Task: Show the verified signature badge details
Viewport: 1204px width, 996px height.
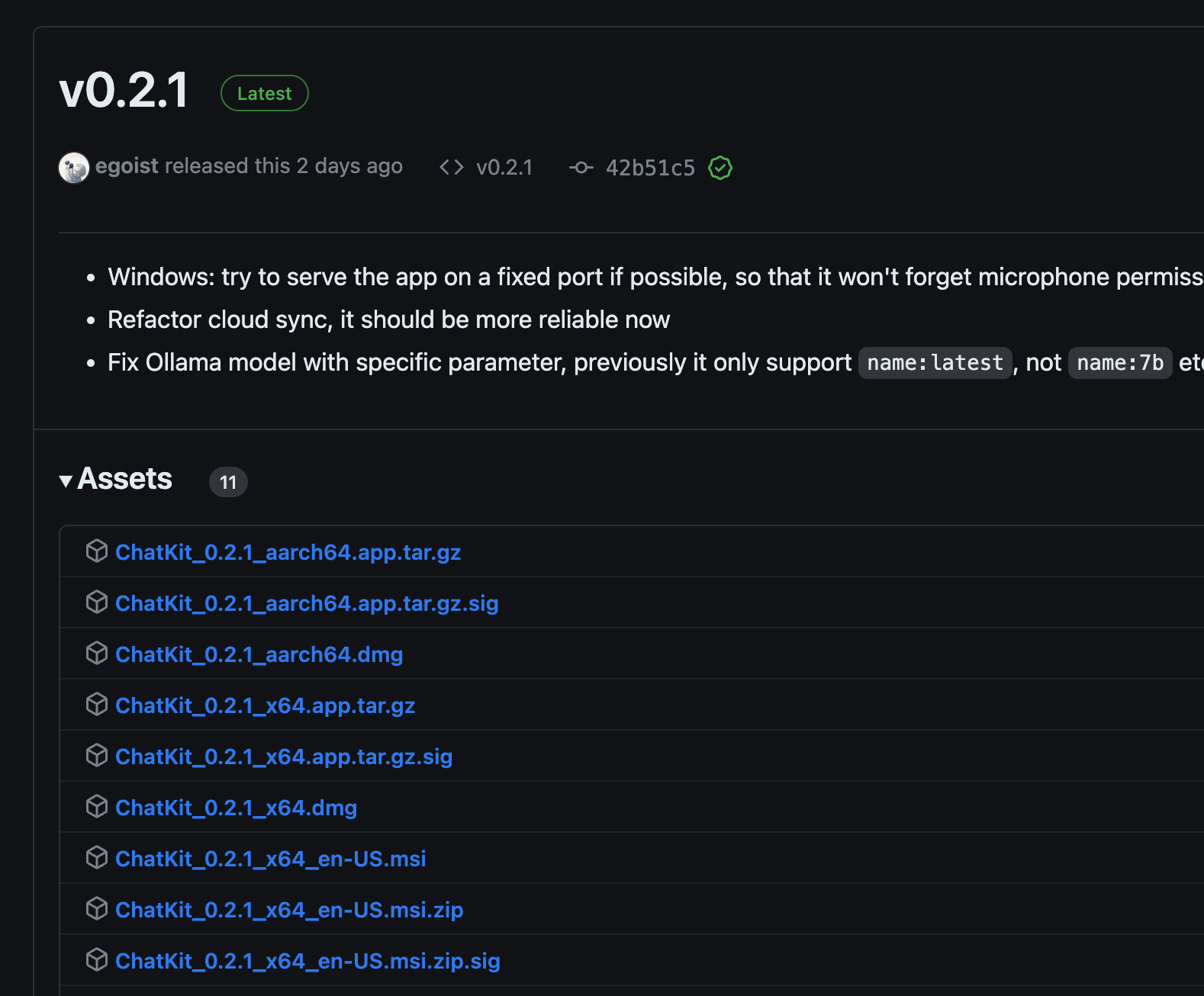Action: (720, 168)
